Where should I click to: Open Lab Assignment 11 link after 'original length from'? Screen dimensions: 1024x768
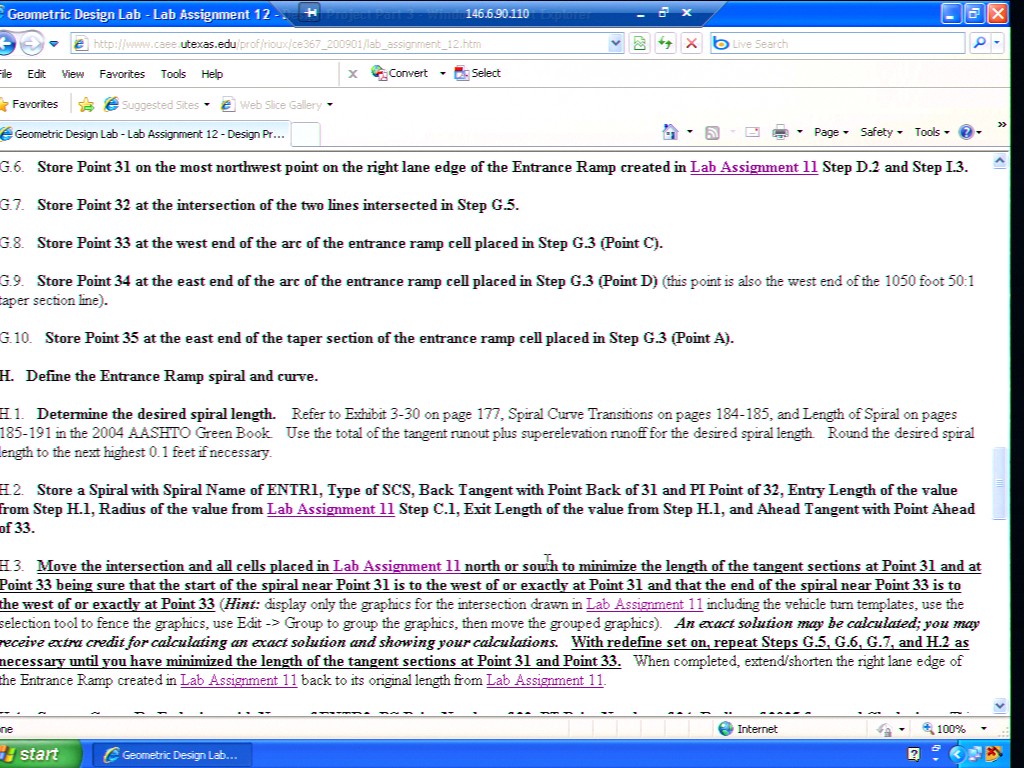point(545,680)
